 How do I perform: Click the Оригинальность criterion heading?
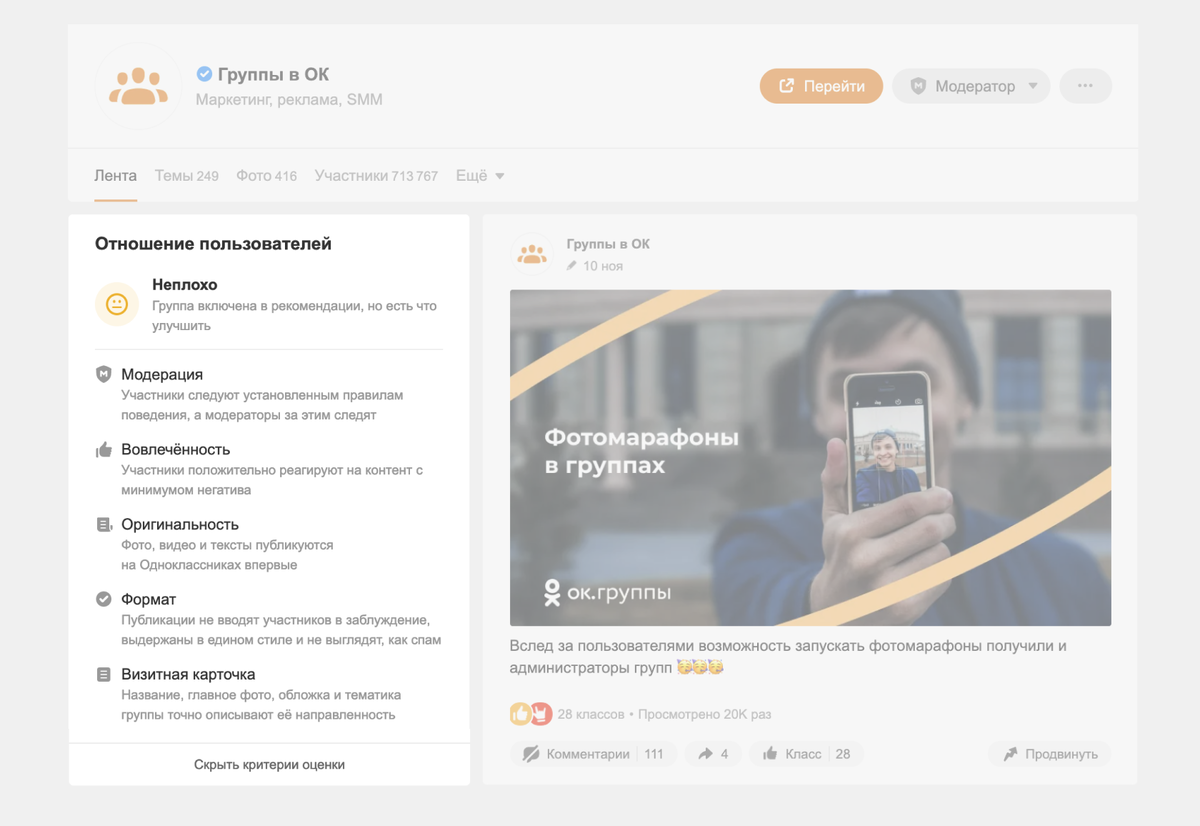pyautogui.click(x=180, y=524)
